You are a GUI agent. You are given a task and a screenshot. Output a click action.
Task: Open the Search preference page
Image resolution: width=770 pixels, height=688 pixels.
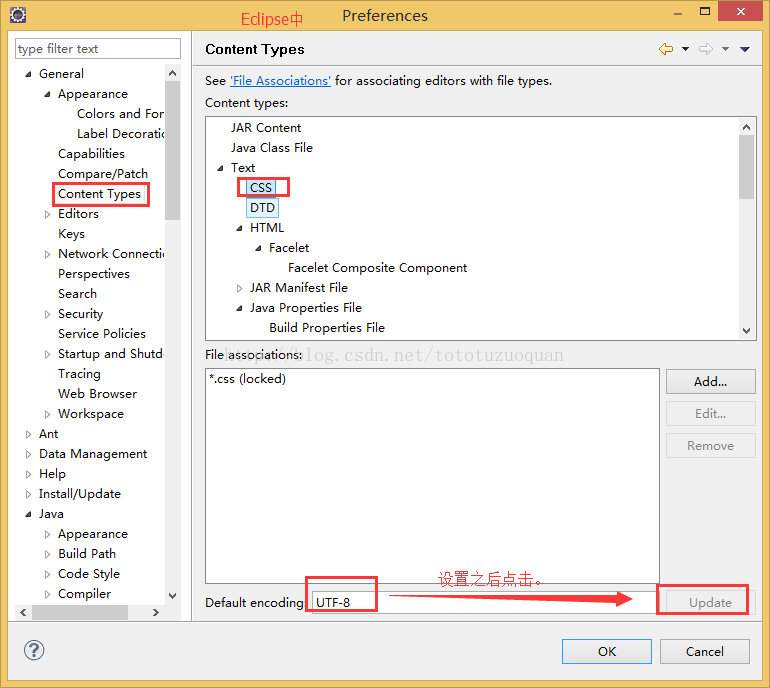[77, 294]
